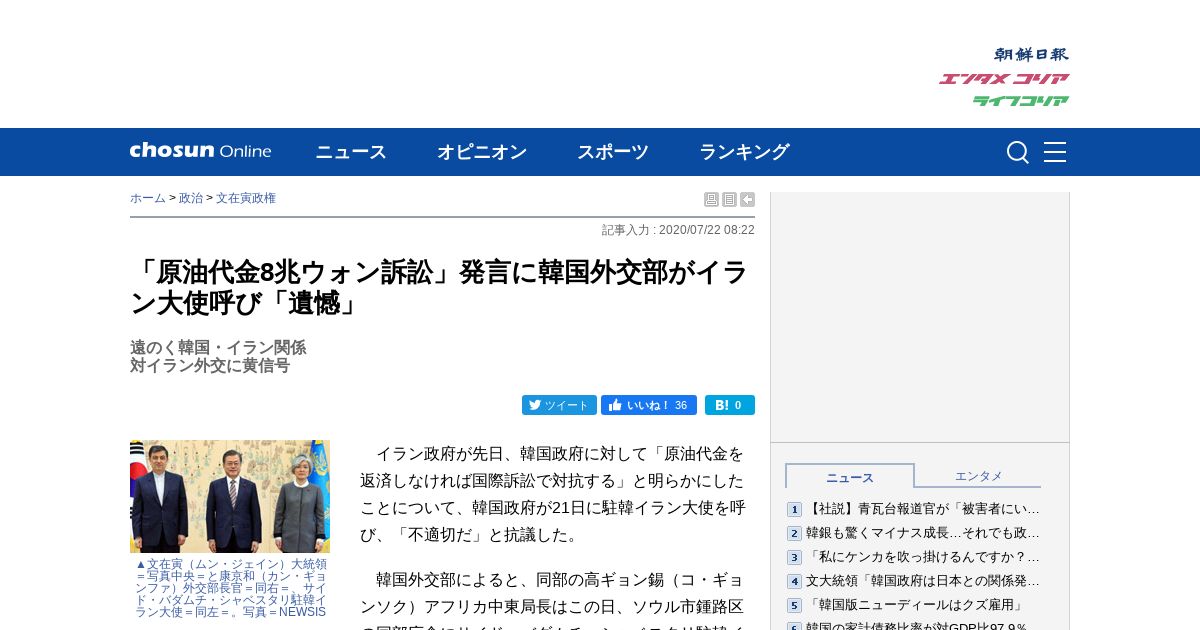Switch to the ニュース ranking tab

point(850,477)
